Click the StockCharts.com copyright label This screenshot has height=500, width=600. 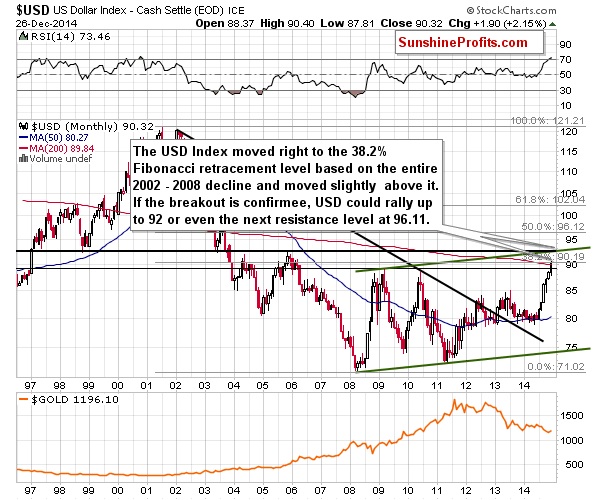pyautogui.click(x=511, y=10)
